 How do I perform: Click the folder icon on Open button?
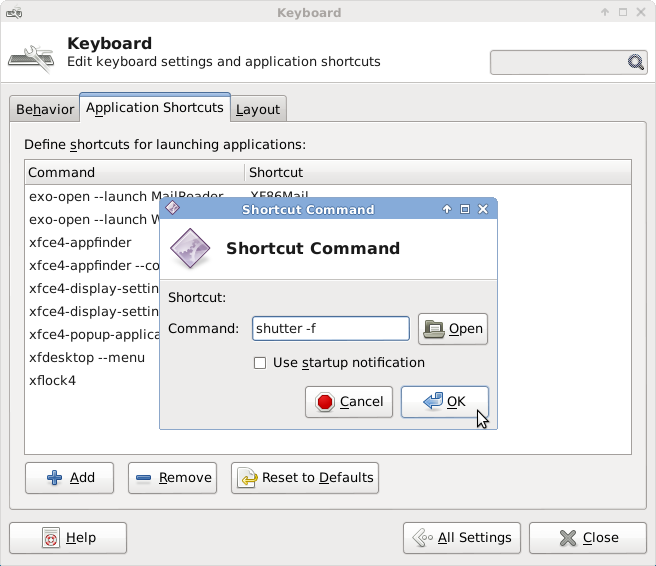(x=434, y=328)
